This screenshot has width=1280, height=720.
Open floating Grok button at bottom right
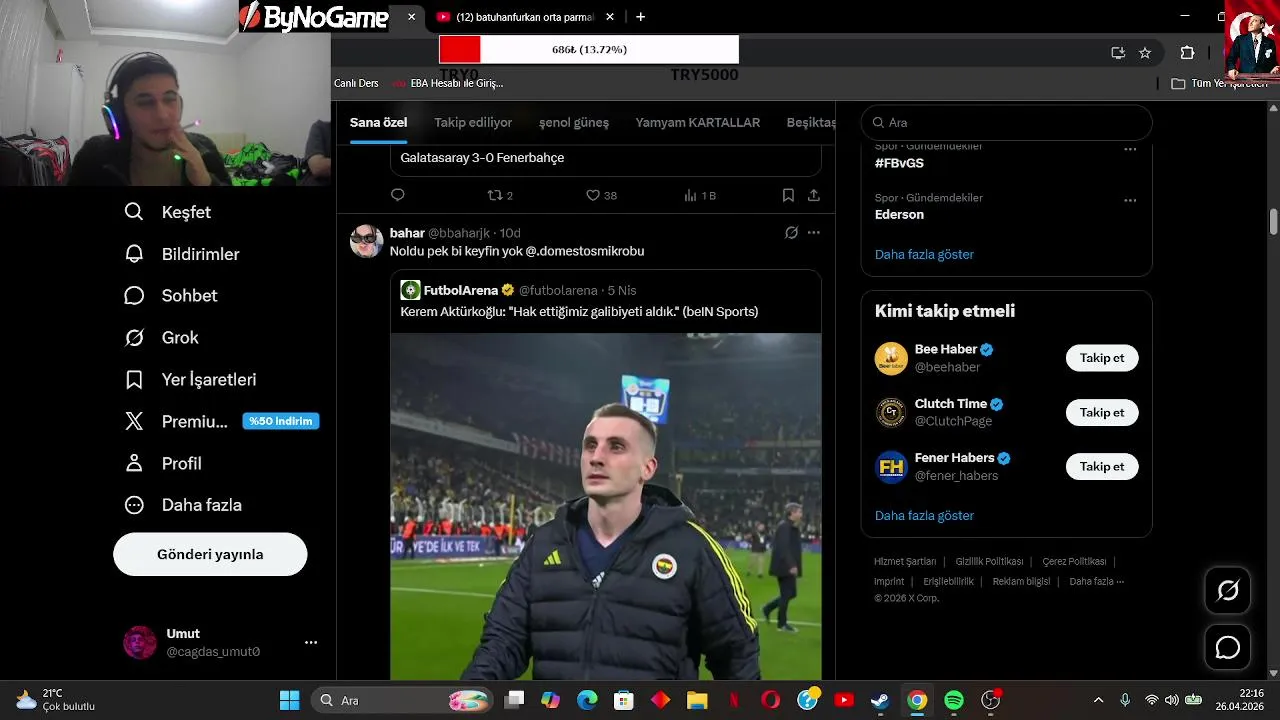click(1228, 591)
